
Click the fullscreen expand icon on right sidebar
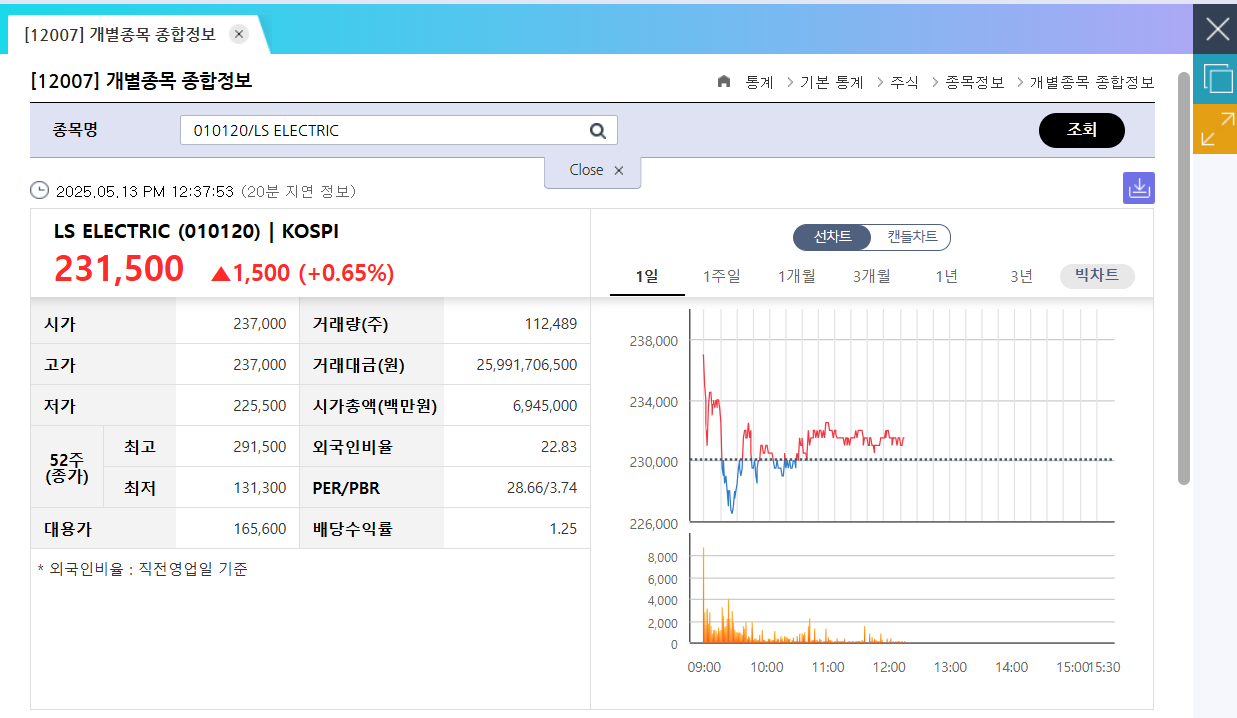tap(1215, 129)
